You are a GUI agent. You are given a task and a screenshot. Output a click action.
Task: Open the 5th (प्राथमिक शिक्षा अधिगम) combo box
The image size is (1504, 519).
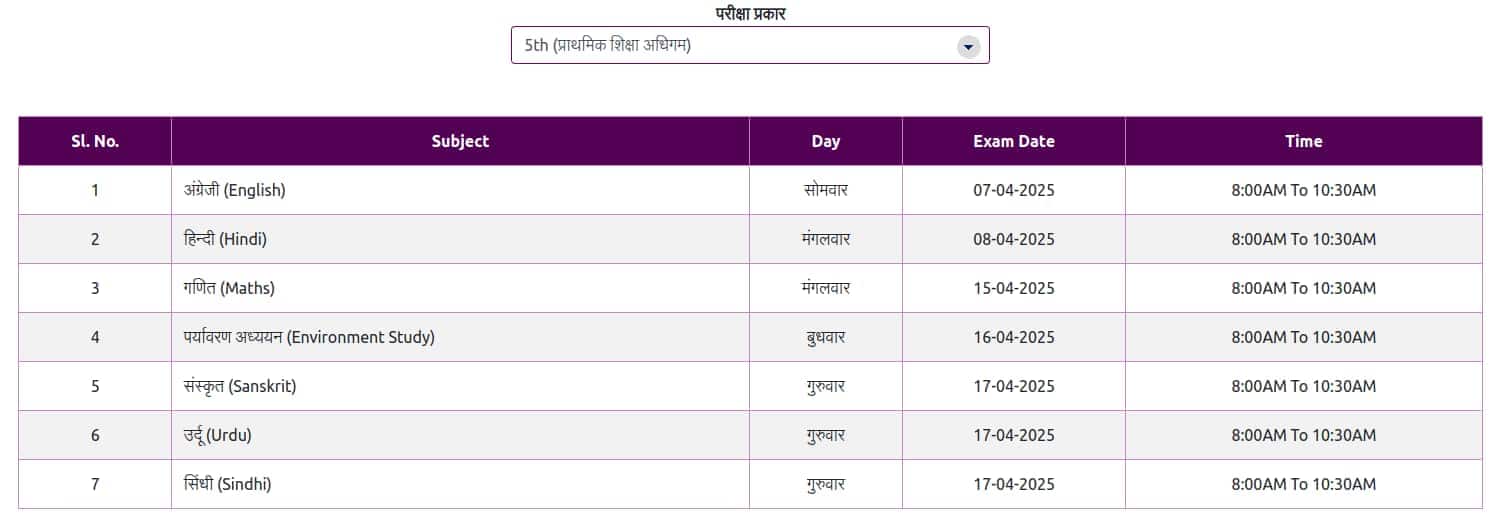point(750,45)
